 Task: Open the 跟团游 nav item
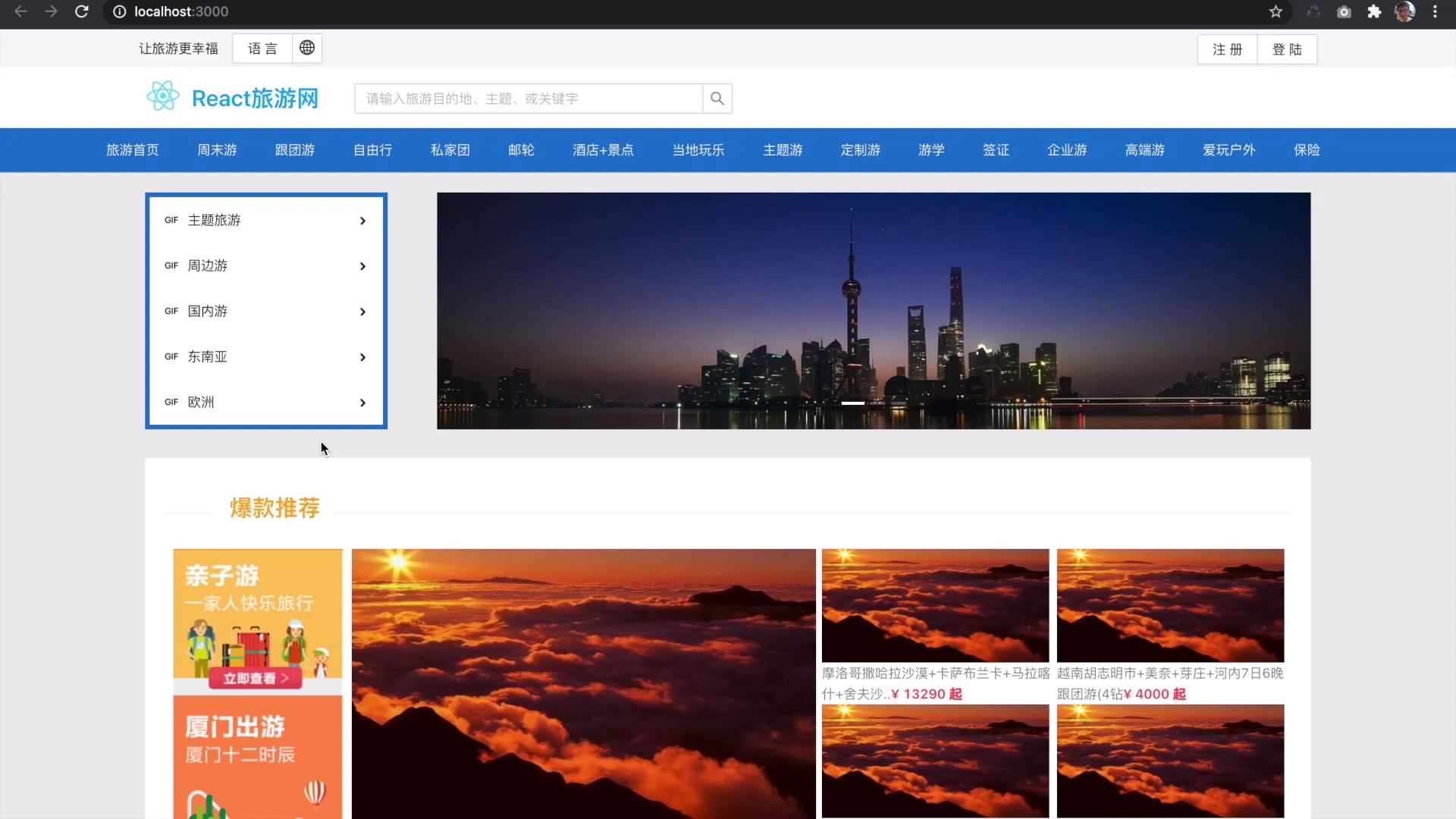295,150
